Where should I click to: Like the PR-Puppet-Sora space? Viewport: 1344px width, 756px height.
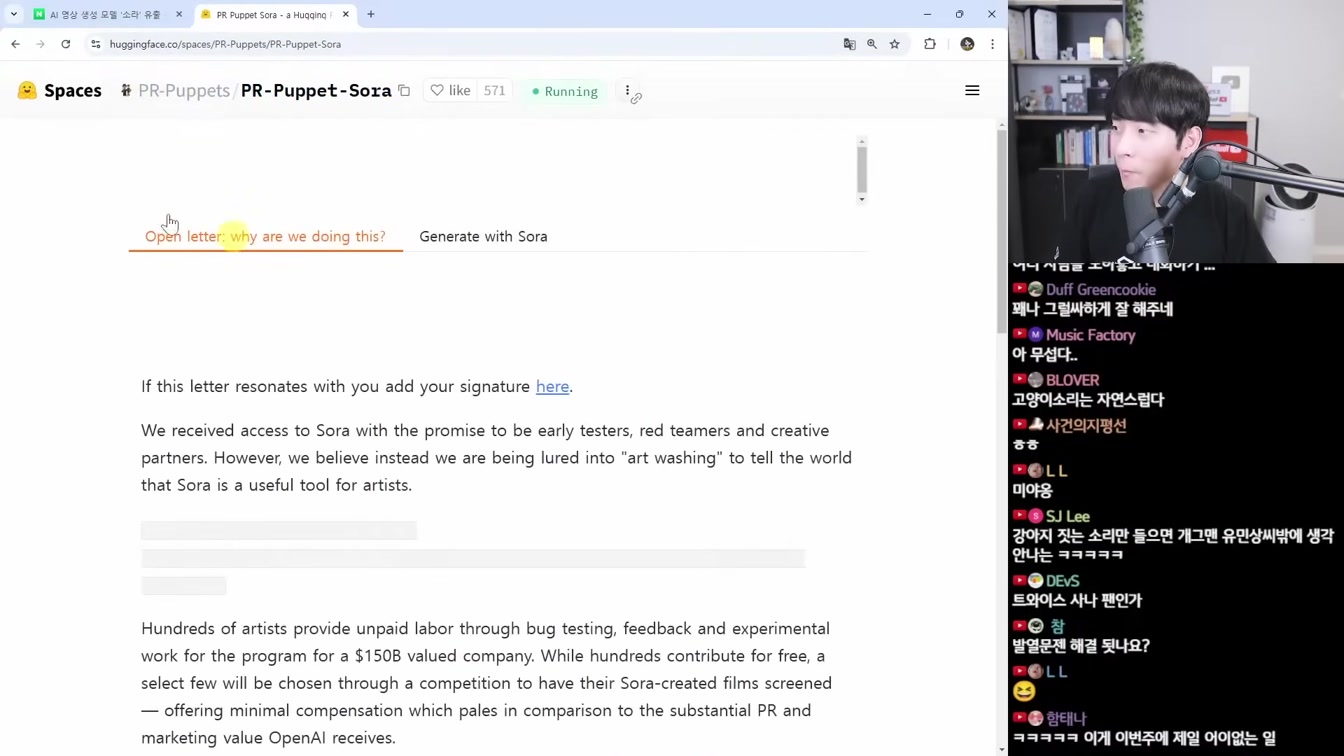450,91
